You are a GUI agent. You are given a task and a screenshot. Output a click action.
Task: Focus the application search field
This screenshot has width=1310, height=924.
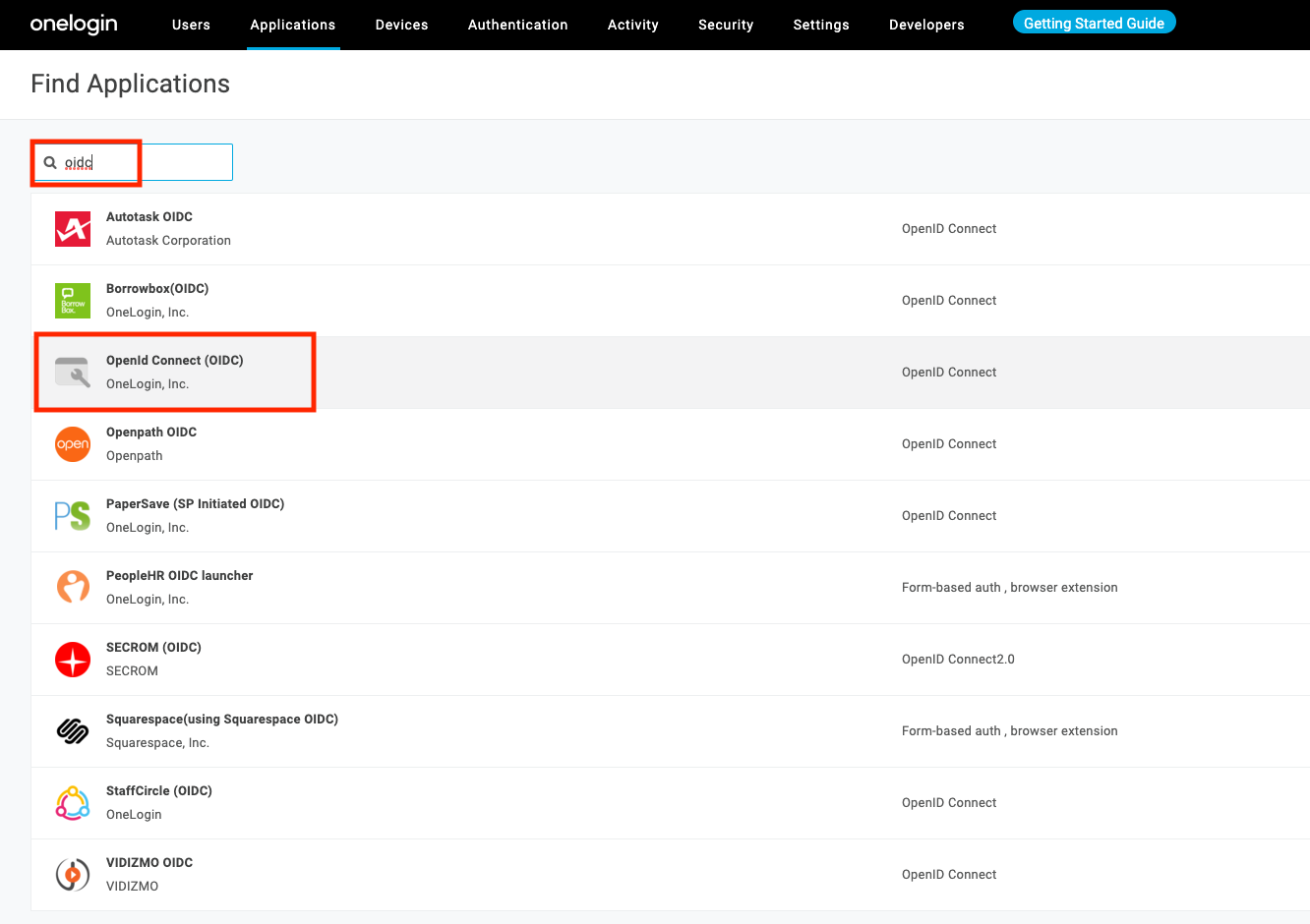tap(133, 162)
